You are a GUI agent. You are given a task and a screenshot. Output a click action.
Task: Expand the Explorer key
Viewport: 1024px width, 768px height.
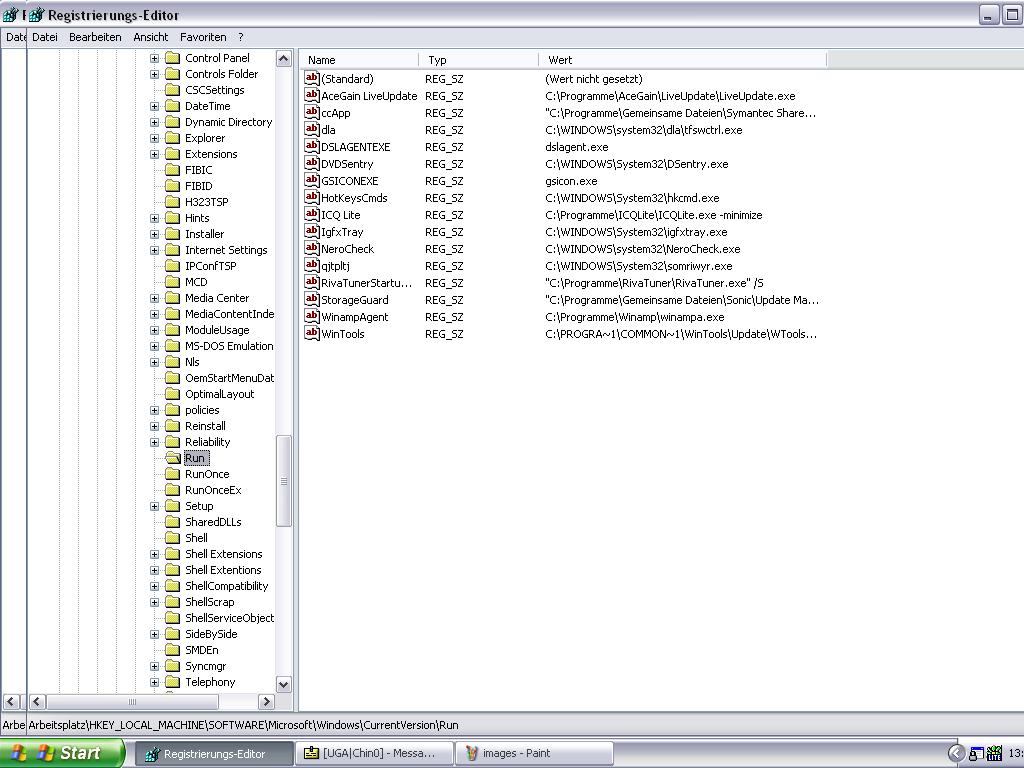click(155, 138)
